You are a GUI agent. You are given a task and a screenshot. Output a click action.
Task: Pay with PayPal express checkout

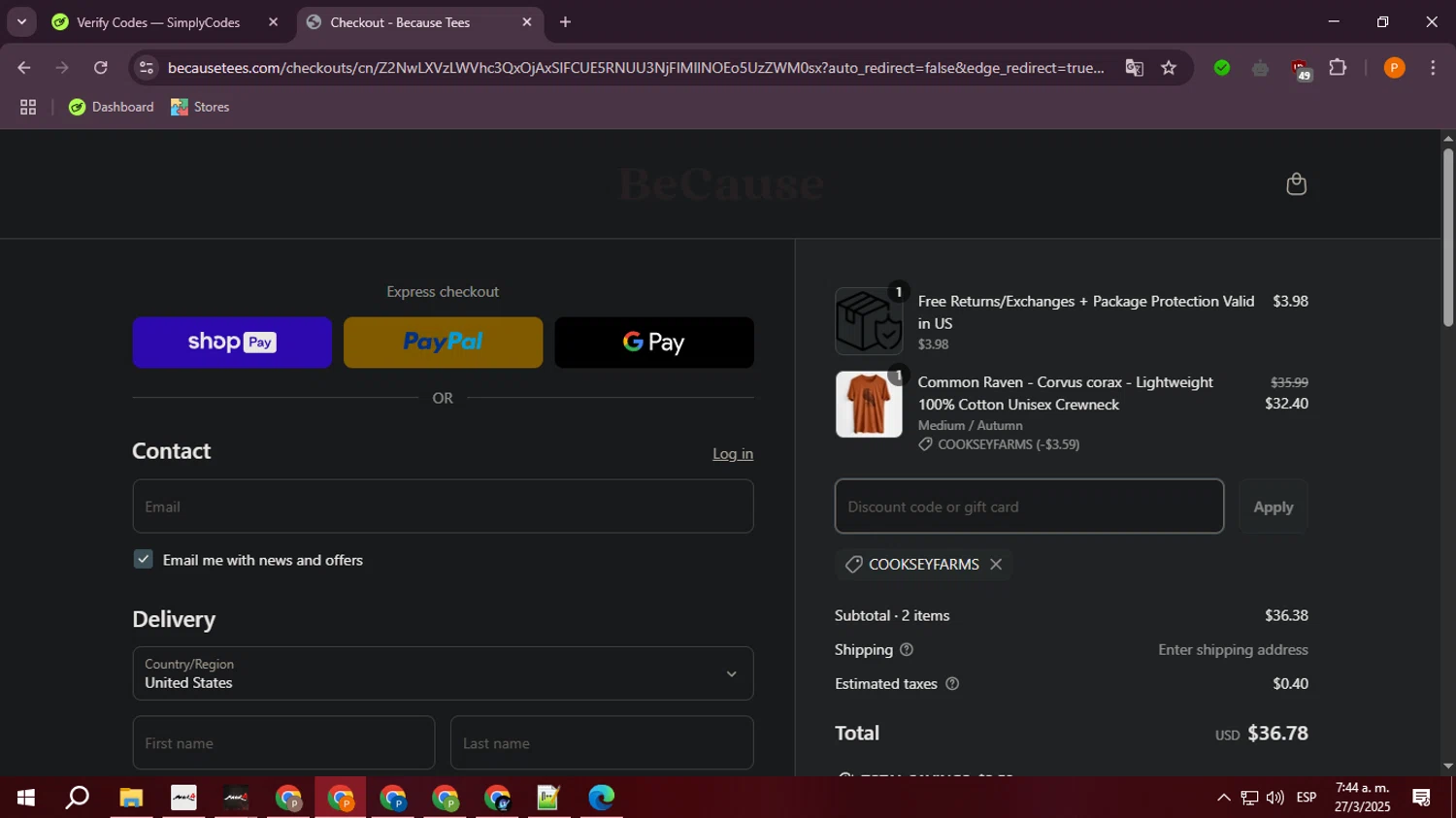pyautogui.click(x=443, y=343)
